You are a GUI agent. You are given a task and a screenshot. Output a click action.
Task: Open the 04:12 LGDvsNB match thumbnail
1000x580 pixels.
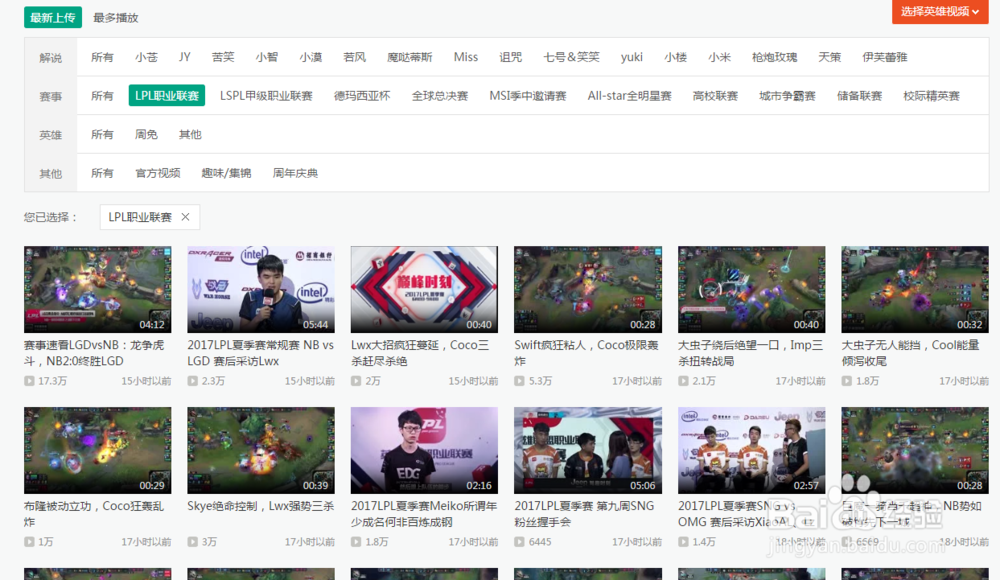(x=98, y=290)
